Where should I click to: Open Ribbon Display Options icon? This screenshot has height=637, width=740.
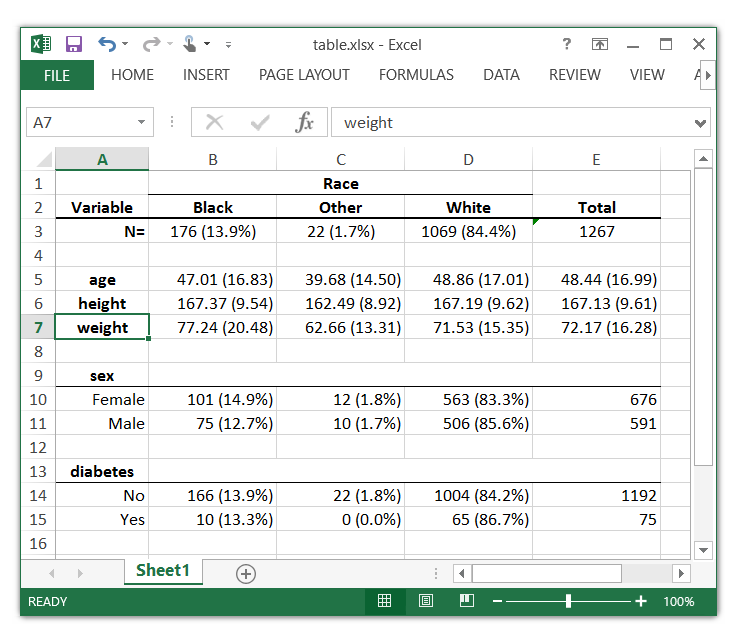point(600,44)
